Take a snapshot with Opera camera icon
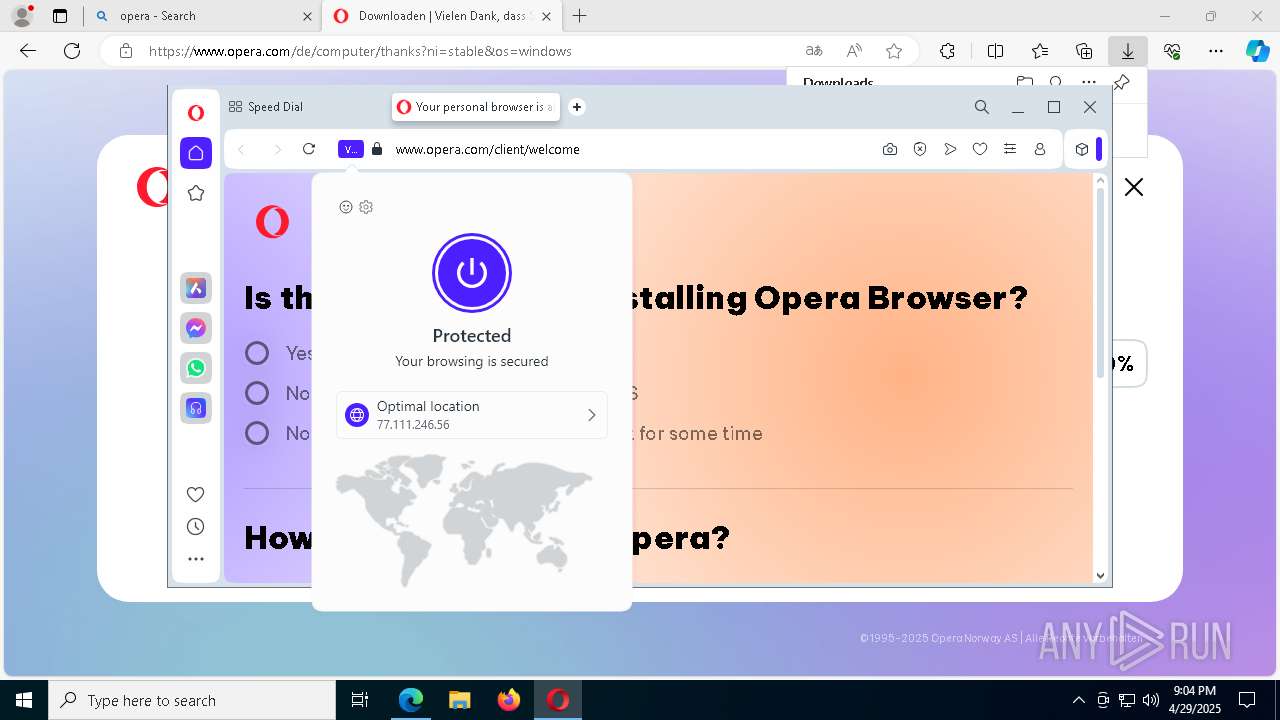This screenshot has height=720, width=1280. tap(890, 149)
